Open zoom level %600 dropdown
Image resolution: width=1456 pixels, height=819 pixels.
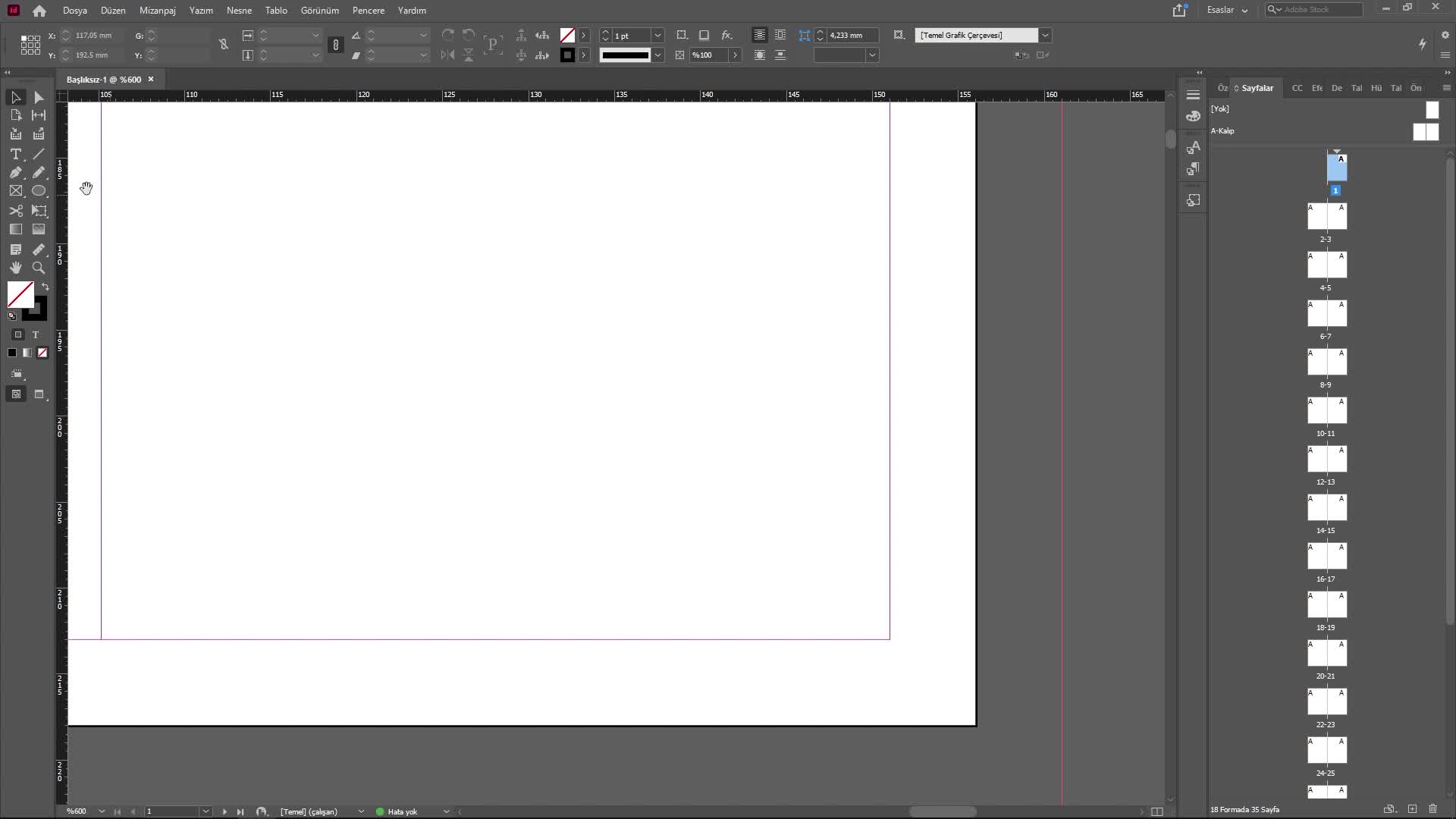(x=102, y=811)
